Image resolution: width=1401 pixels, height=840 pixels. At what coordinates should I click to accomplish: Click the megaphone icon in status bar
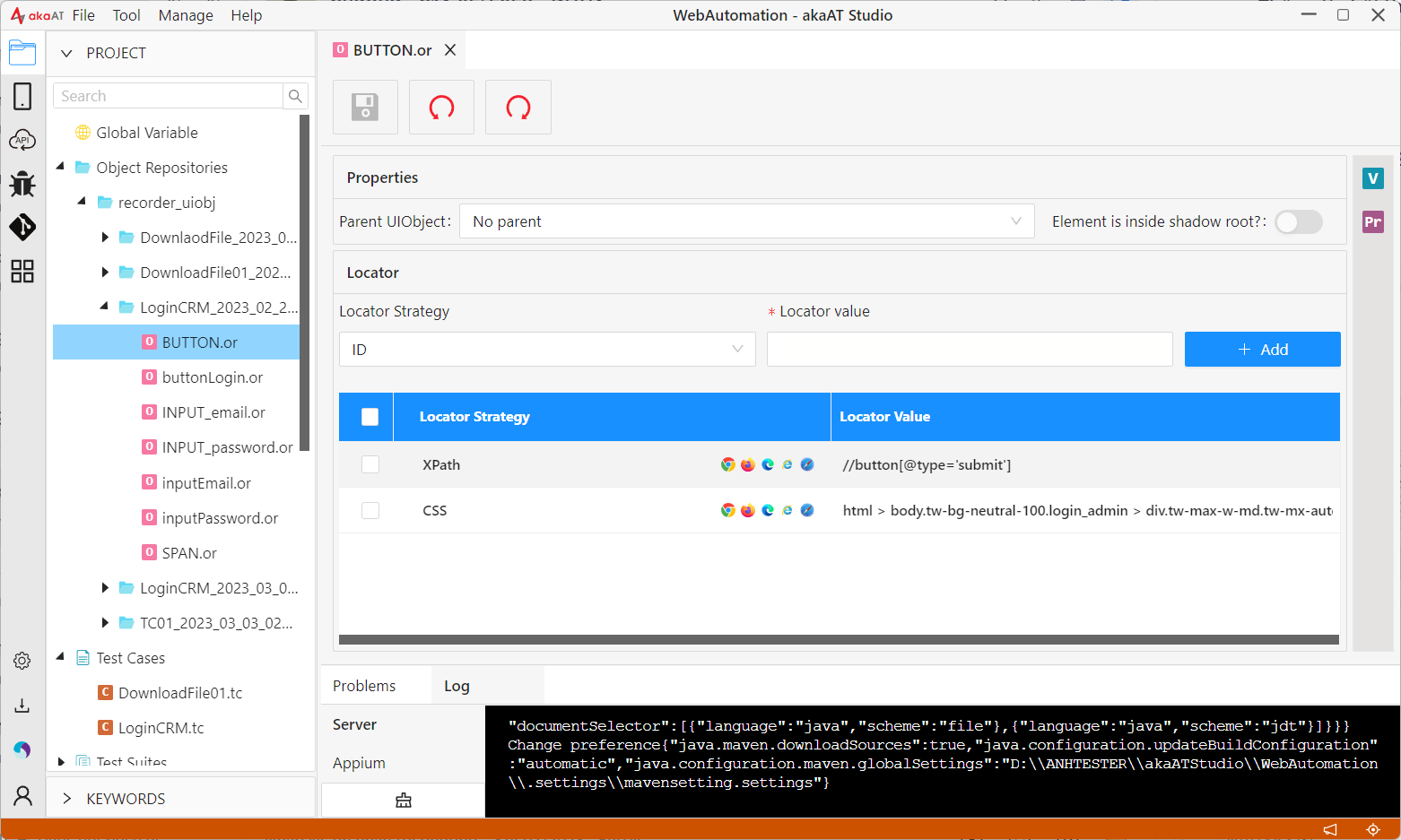tap(1330, 829)
